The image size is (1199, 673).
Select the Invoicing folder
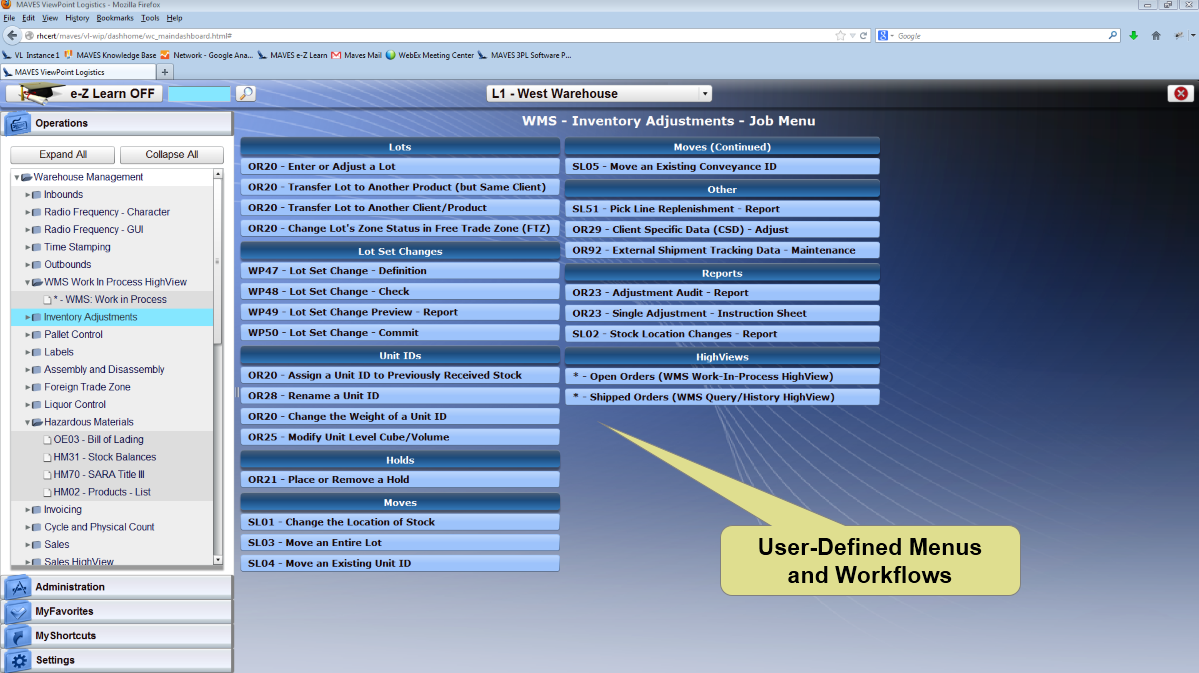(x=63, y=510)
